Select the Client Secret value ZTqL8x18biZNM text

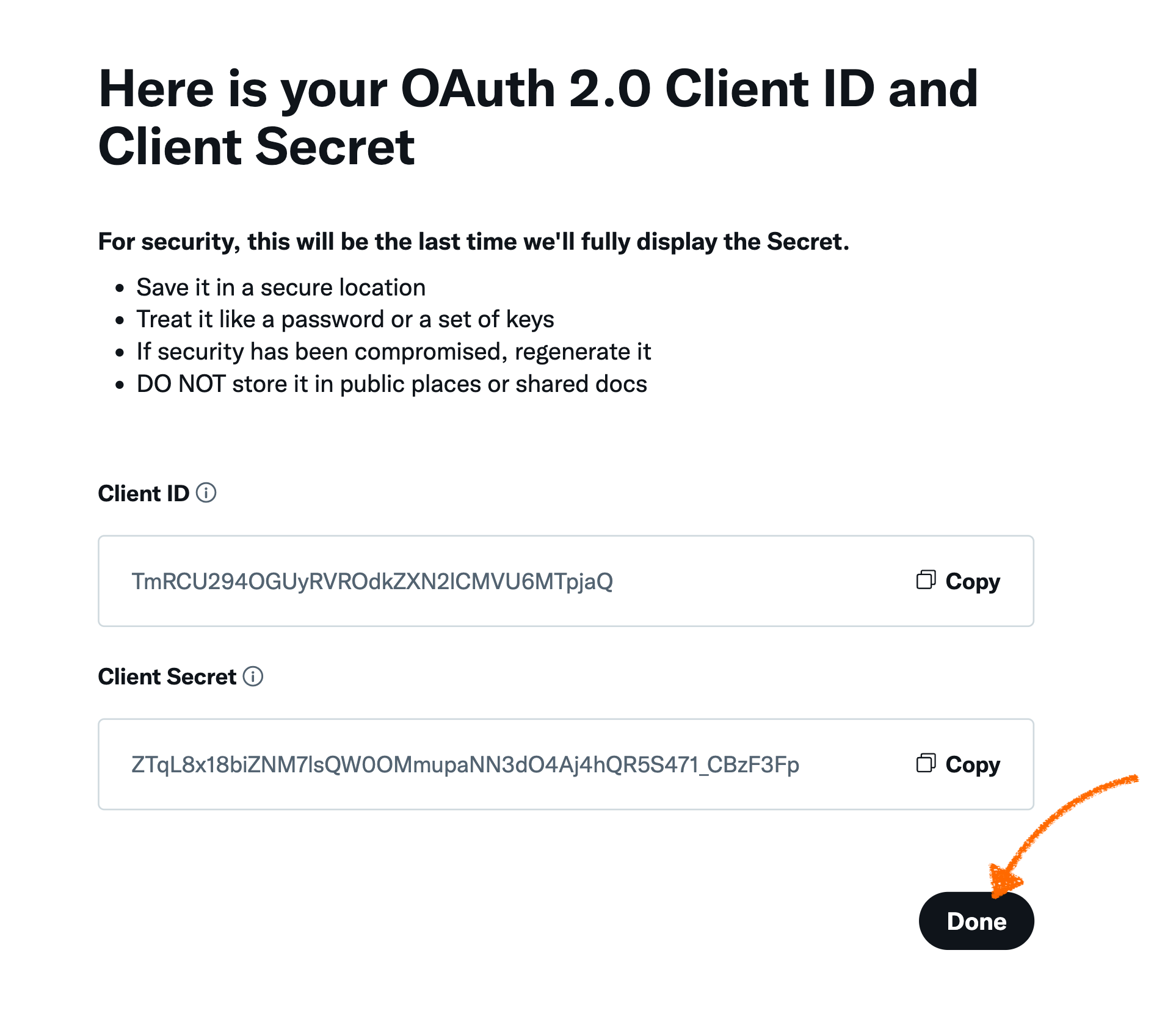pyautogui.click(x=465, y=765)
